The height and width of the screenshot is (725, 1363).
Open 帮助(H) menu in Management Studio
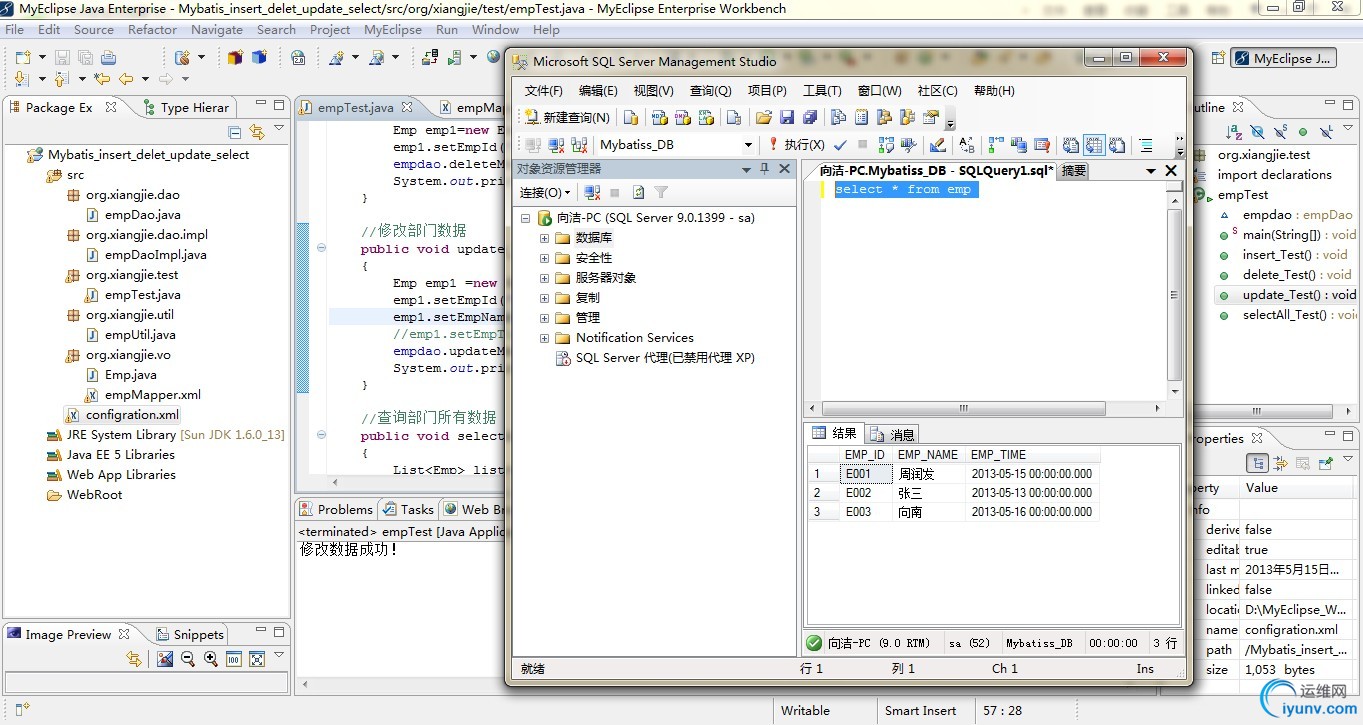pyautogui.click(x=994, y=91)
